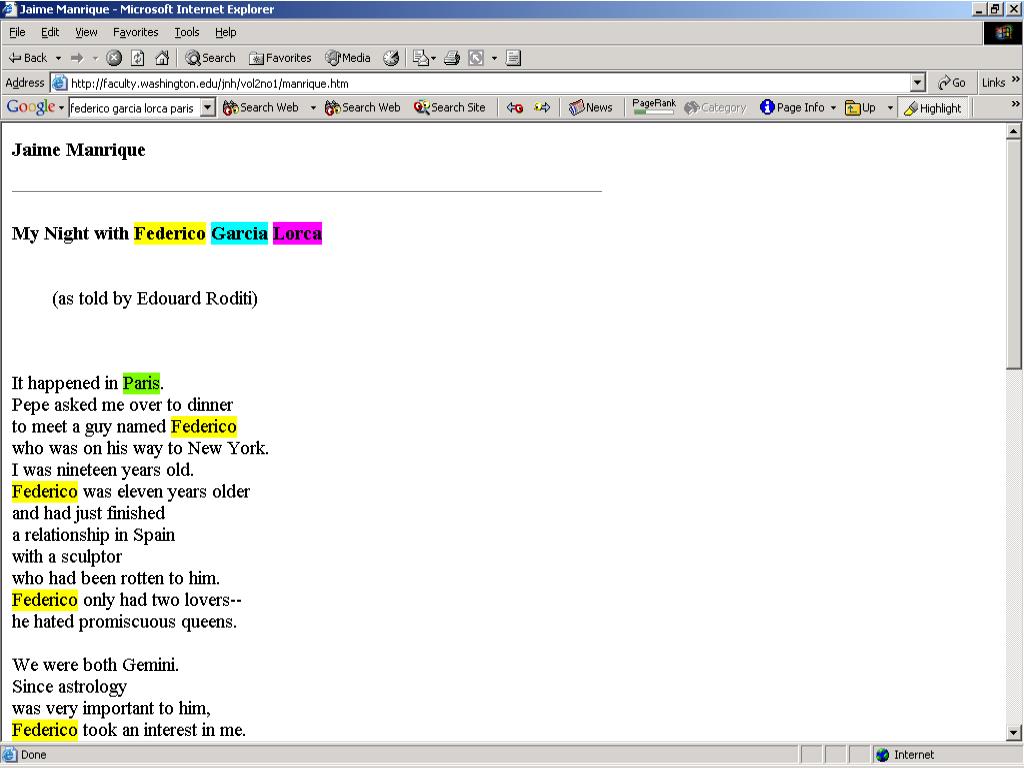Click the Go button
This screenshot has width=1024, height=768.
pyautogui.click(x=952, y=83)
